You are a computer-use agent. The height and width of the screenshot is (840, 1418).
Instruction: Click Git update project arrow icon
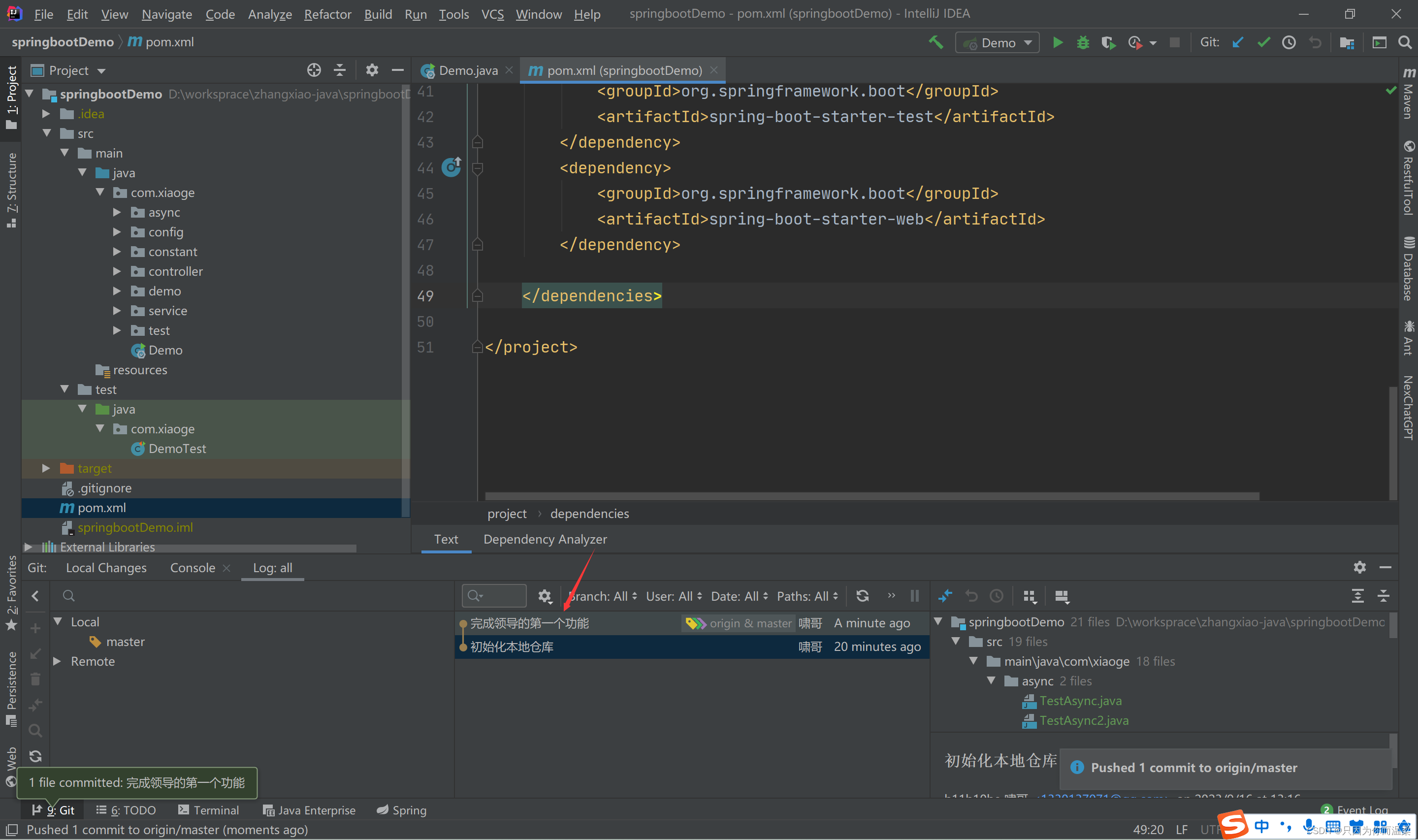[x=1237, y=42]
